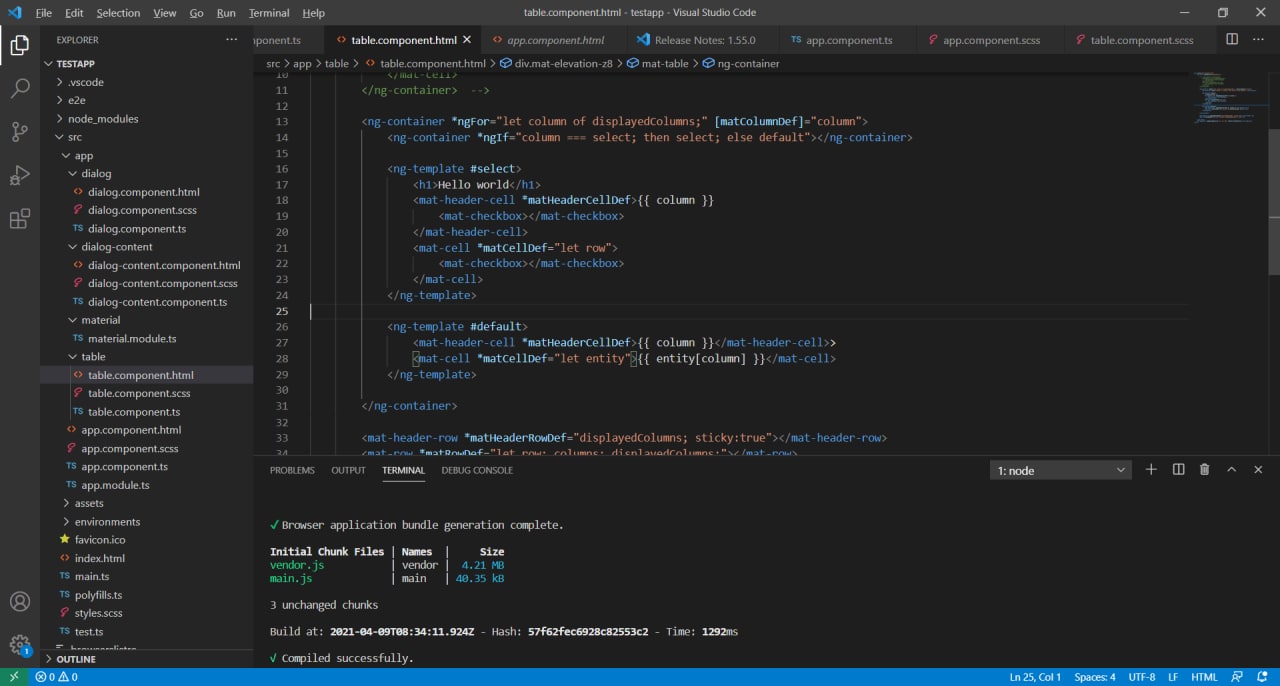
Task: Open the terminal selector dropdown '1: node'
Action: [1060, 470]
